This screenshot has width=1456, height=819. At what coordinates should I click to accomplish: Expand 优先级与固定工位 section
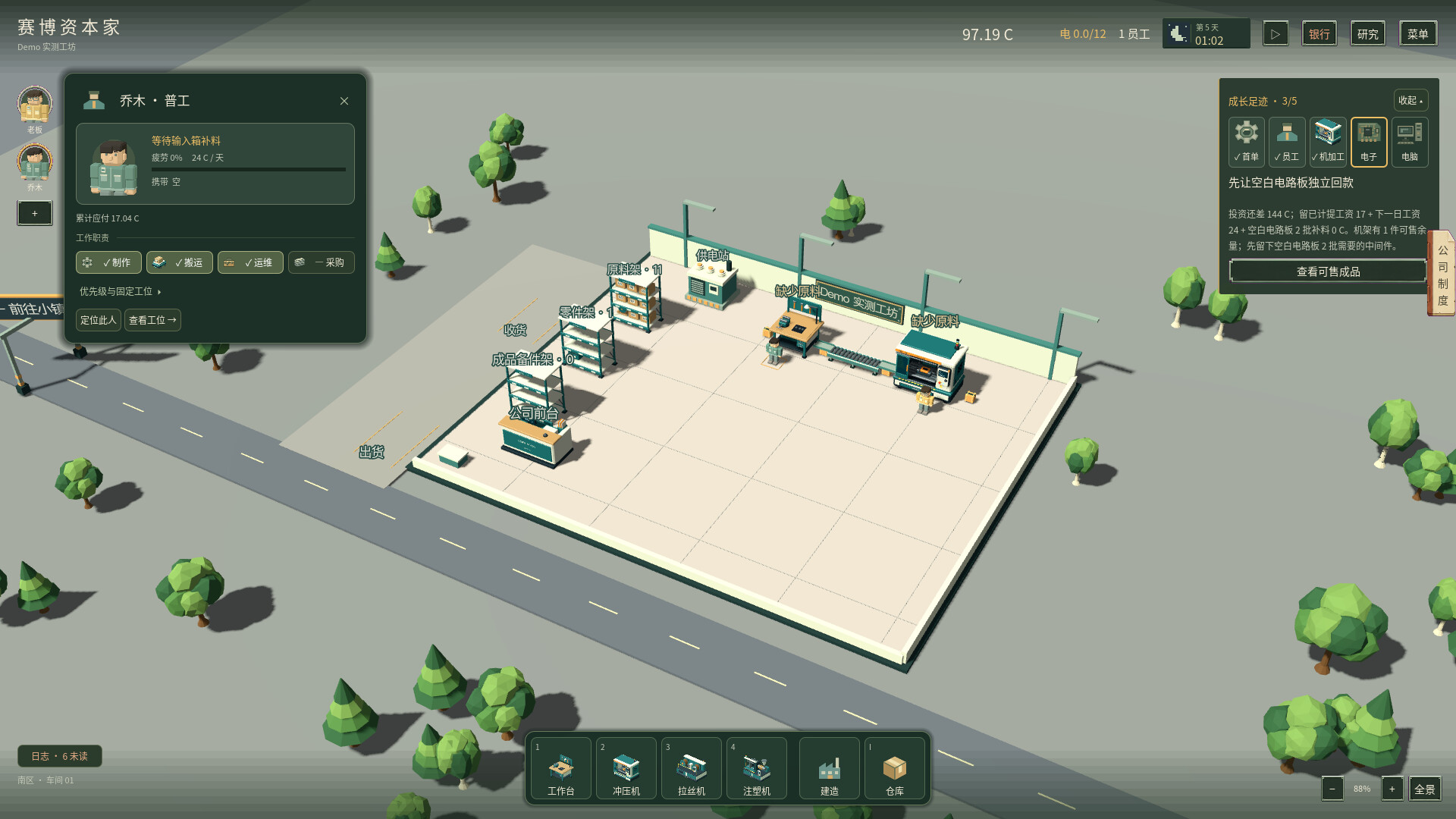point(120,291)
